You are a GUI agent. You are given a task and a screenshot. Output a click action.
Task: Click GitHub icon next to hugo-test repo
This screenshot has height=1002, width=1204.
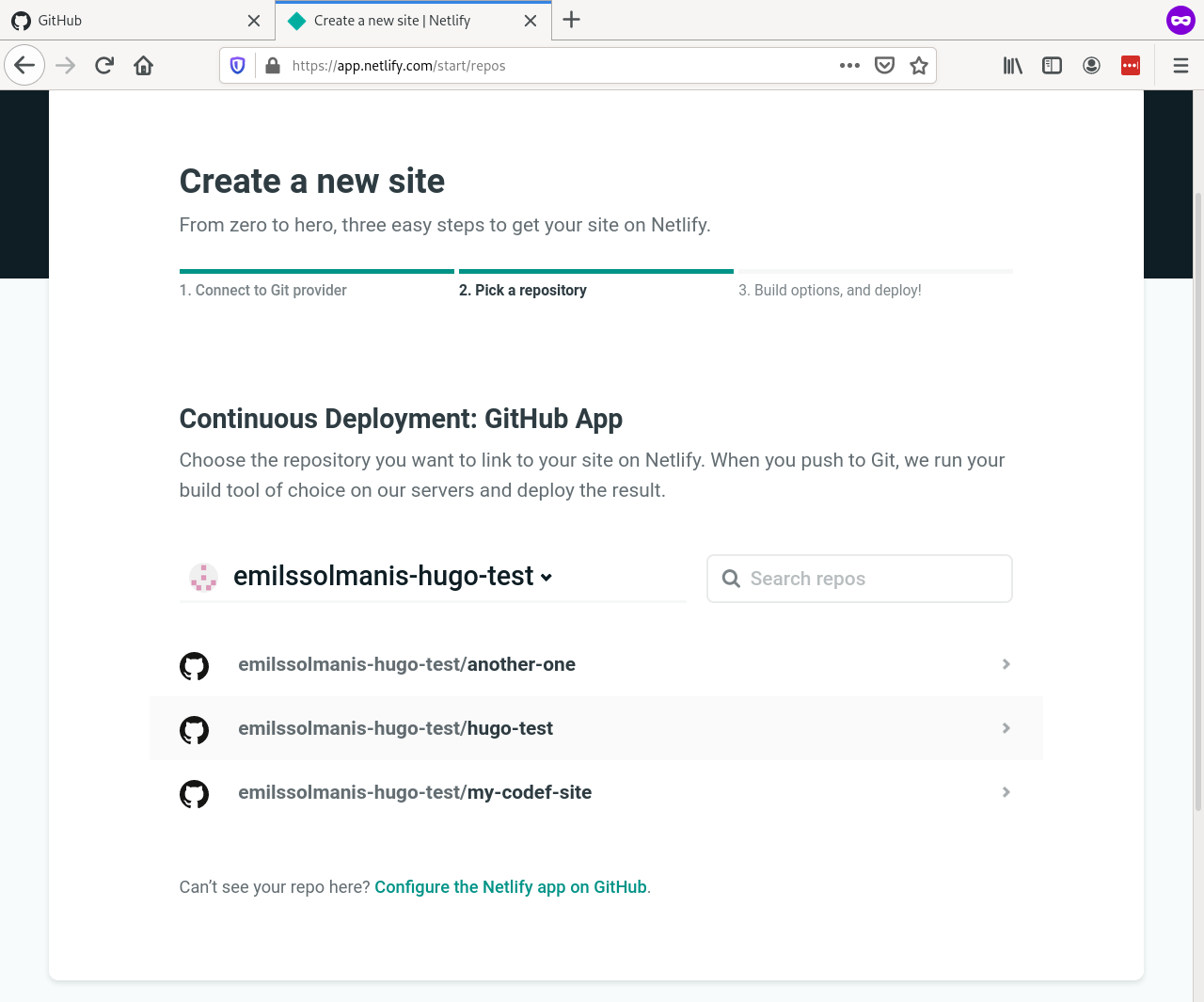(x=194, y=730)
